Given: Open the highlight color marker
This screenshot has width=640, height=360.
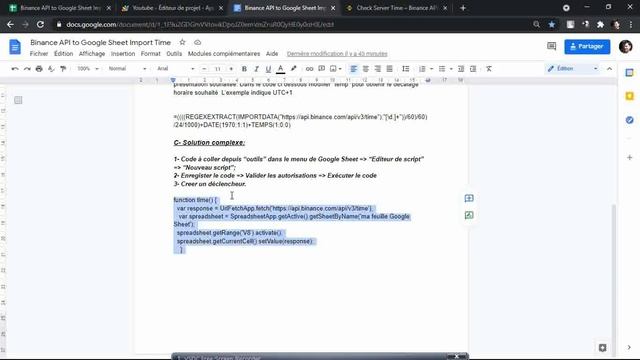Looking at the screenshot, I should point(293,69).
